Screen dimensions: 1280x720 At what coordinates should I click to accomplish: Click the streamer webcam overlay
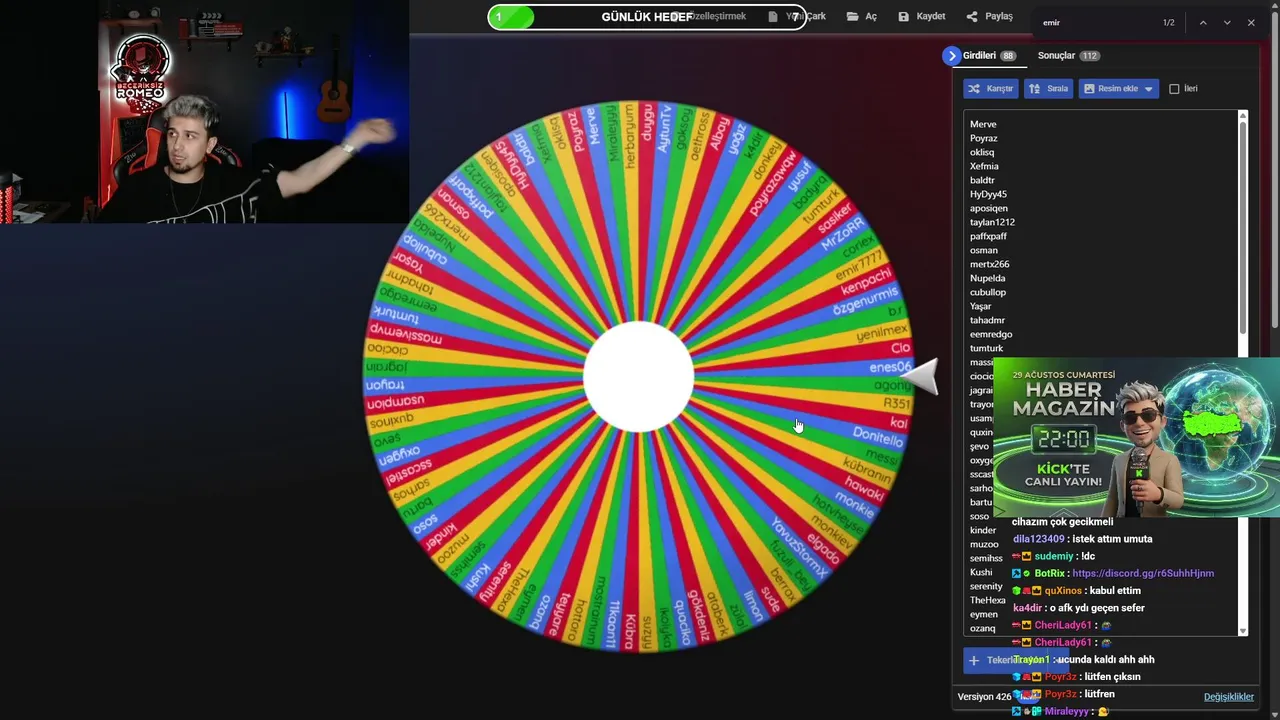point(204,111)
